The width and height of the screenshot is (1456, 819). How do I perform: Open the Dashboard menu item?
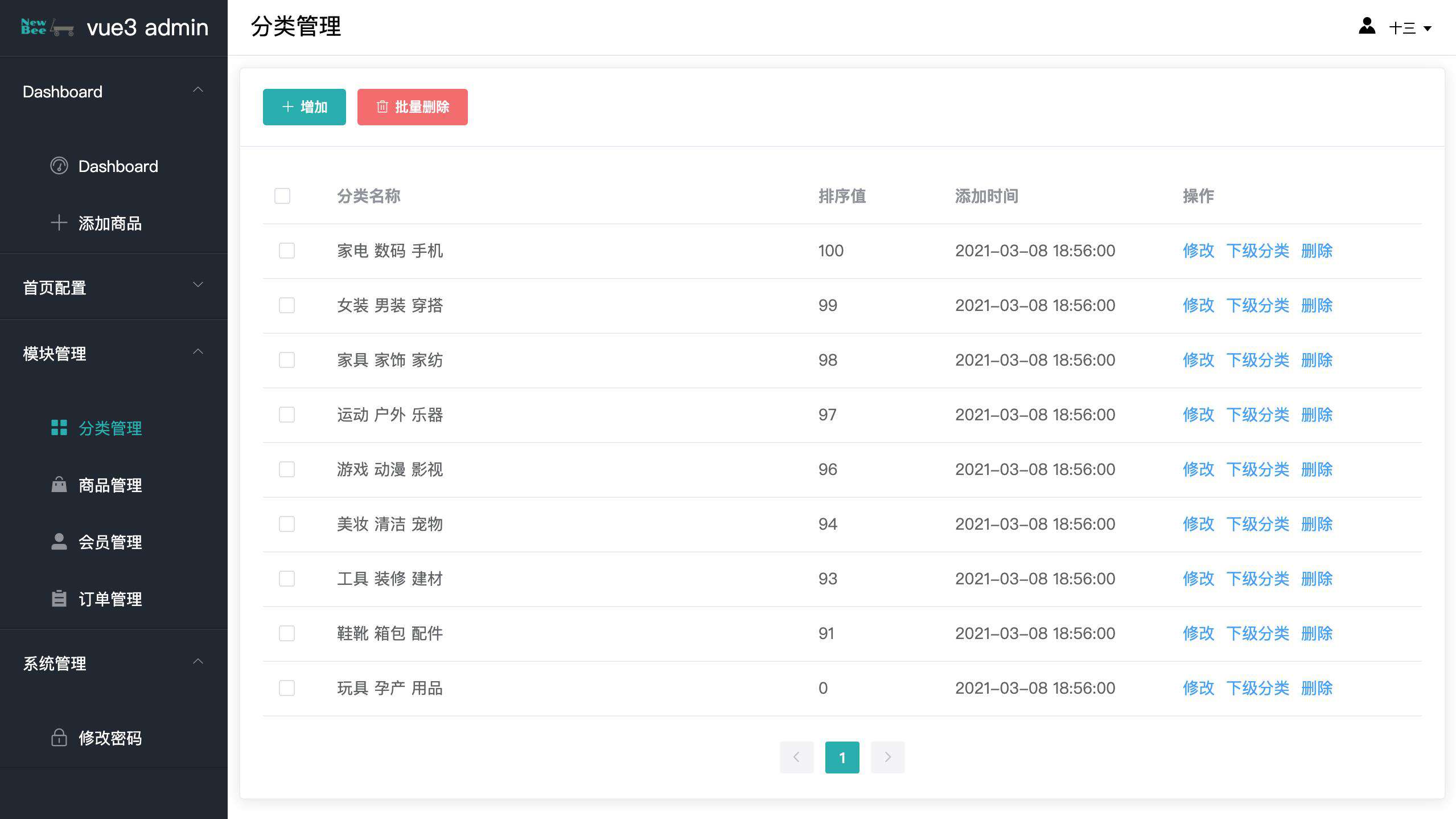114,166
